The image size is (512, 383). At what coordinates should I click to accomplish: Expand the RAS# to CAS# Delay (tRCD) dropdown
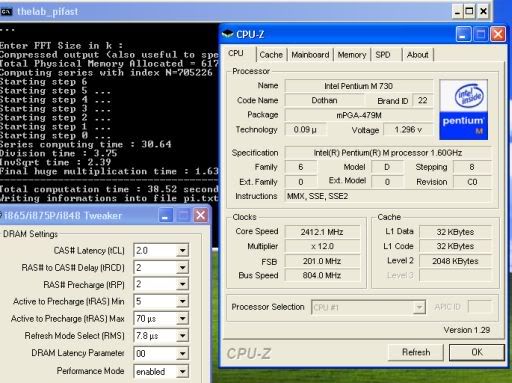pyautogui.click(x=182, y=267)
